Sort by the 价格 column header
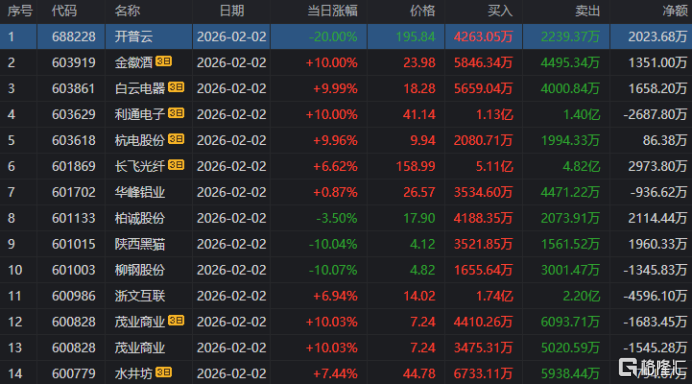The height and width of the screenshot is (384, 693). 423,11
